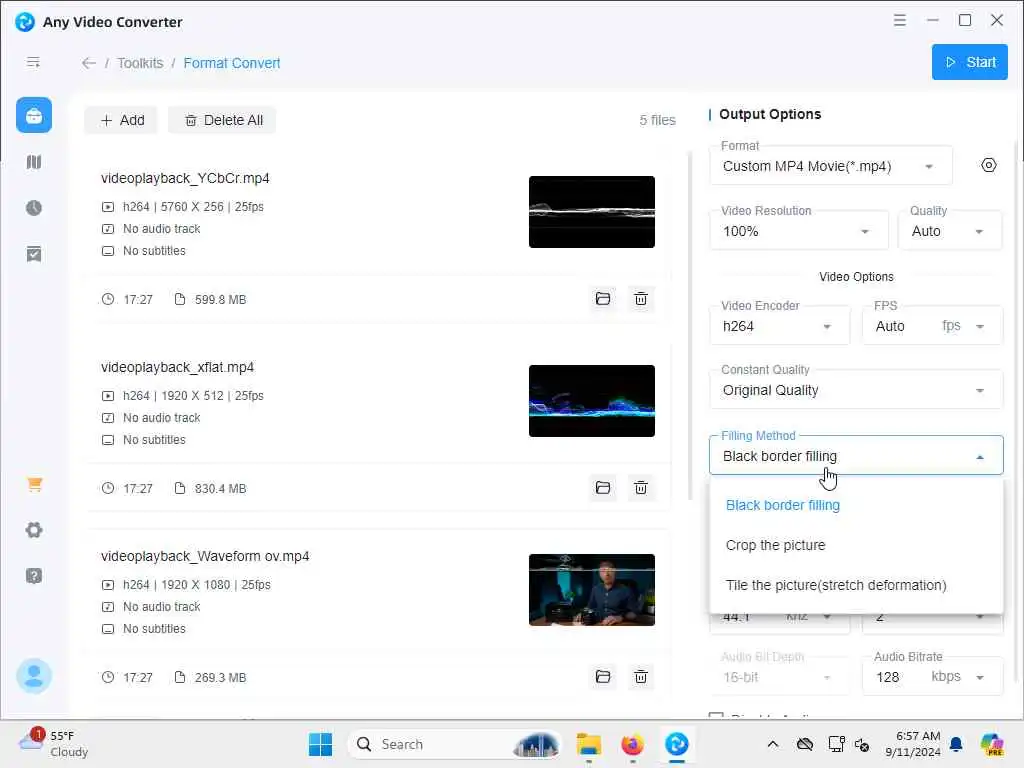Show hidden system tray icons

[773, 744]
